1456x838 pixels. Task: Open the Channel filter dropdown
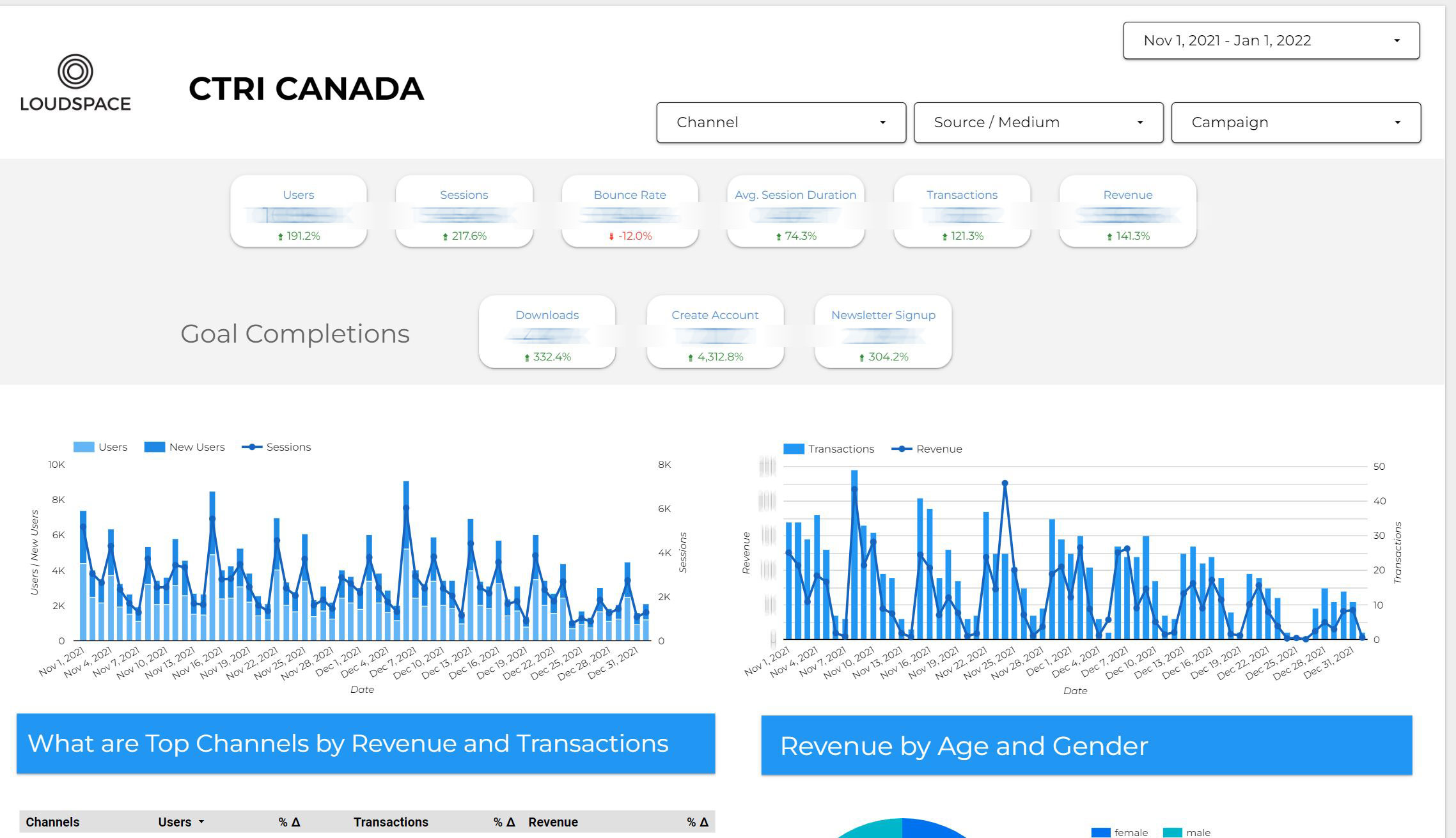click(x=781, y=122)
